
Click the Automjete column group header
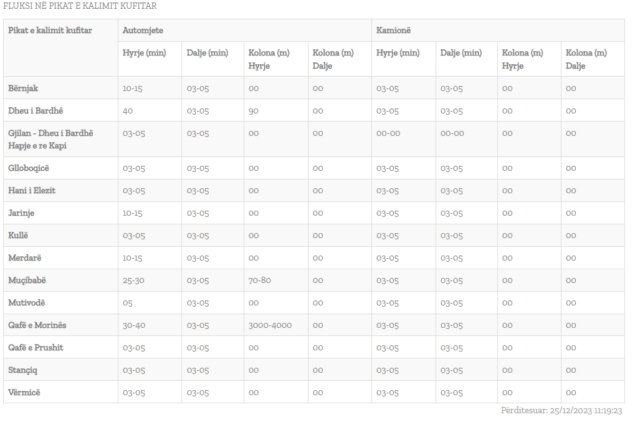(x=144, y=30)
